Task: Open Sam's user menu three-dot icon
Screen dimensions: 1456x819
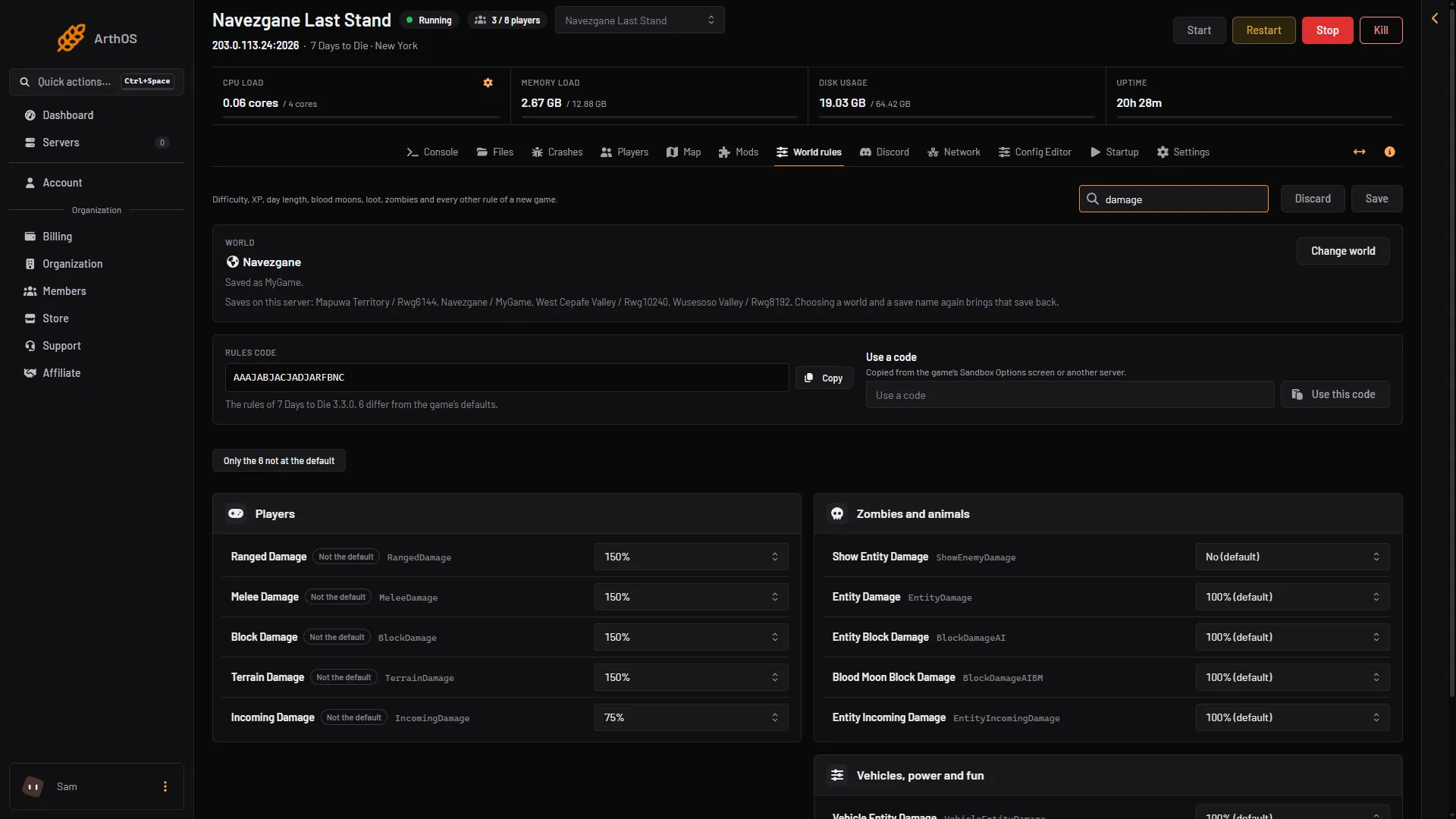Action: point(165,786)
